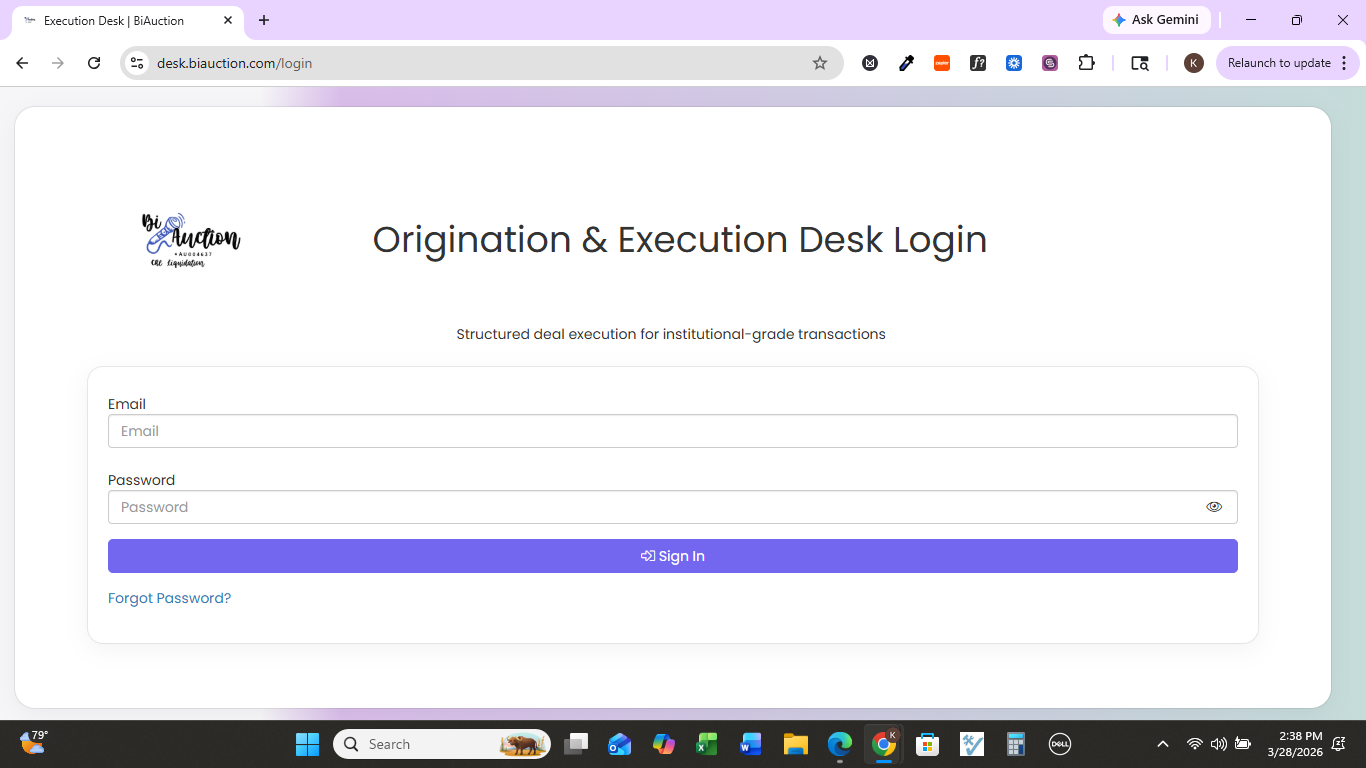
Task: Open the blue gear extension icon
Action: (x=1014, y=63)
